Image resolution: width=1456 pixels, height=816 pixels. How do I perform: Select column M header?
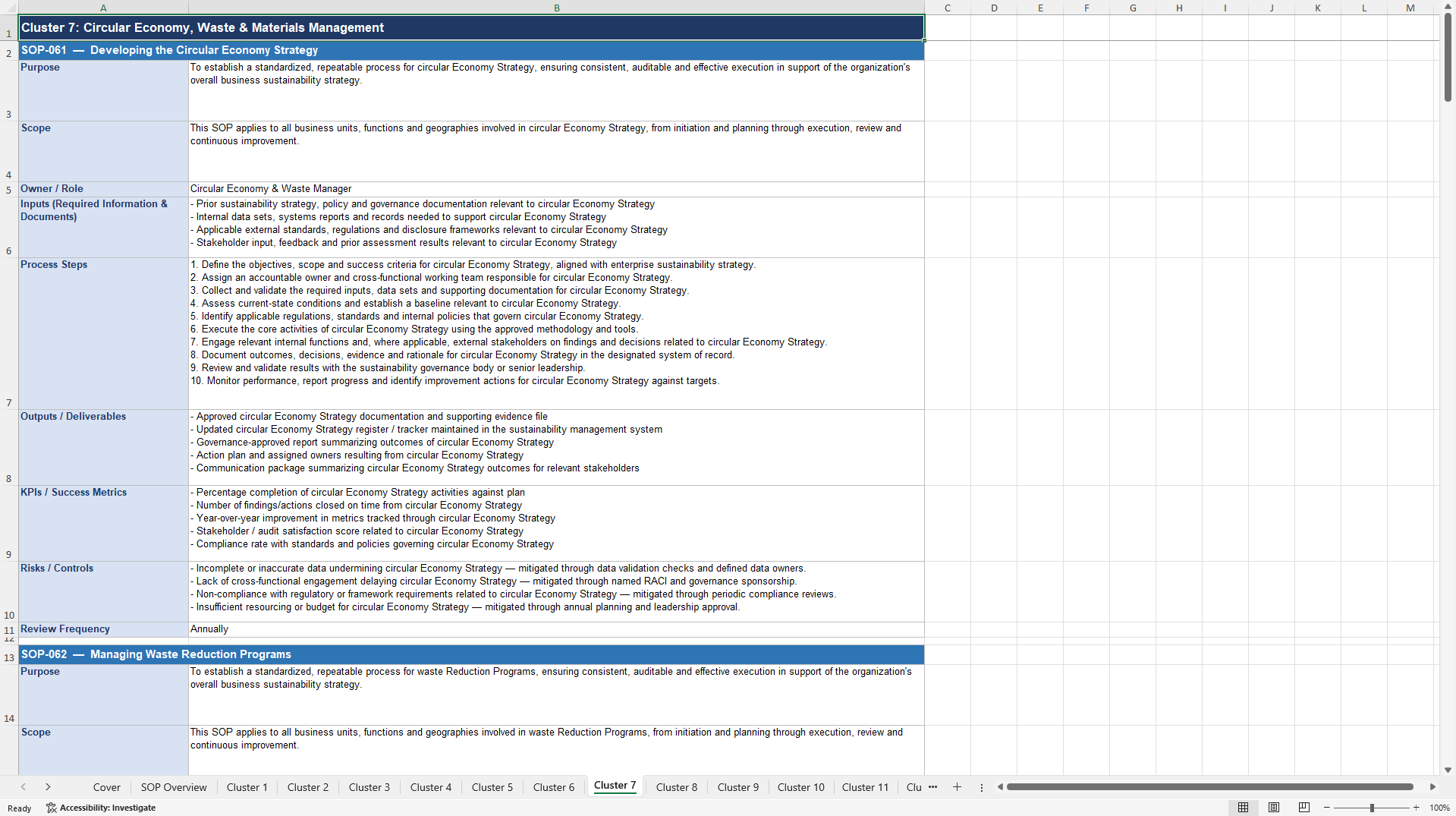pos(1410,8)
